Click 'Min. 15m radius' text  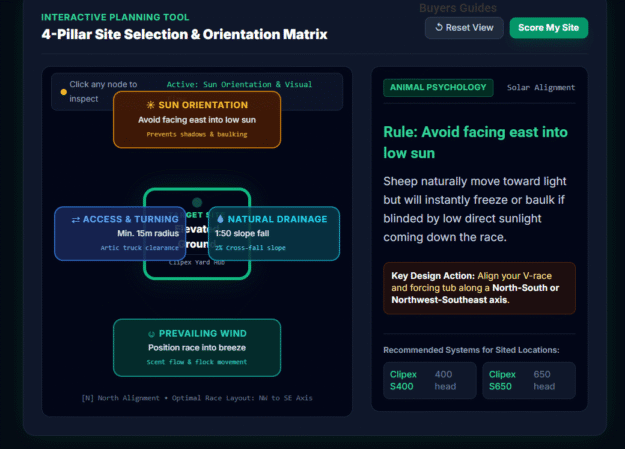(148, 233)
